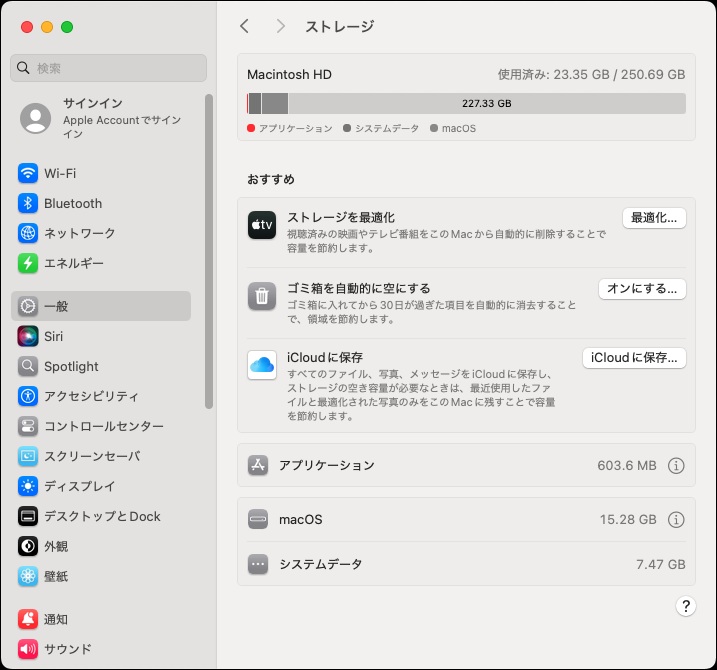Go back with the left chevron

pos(245,26)
